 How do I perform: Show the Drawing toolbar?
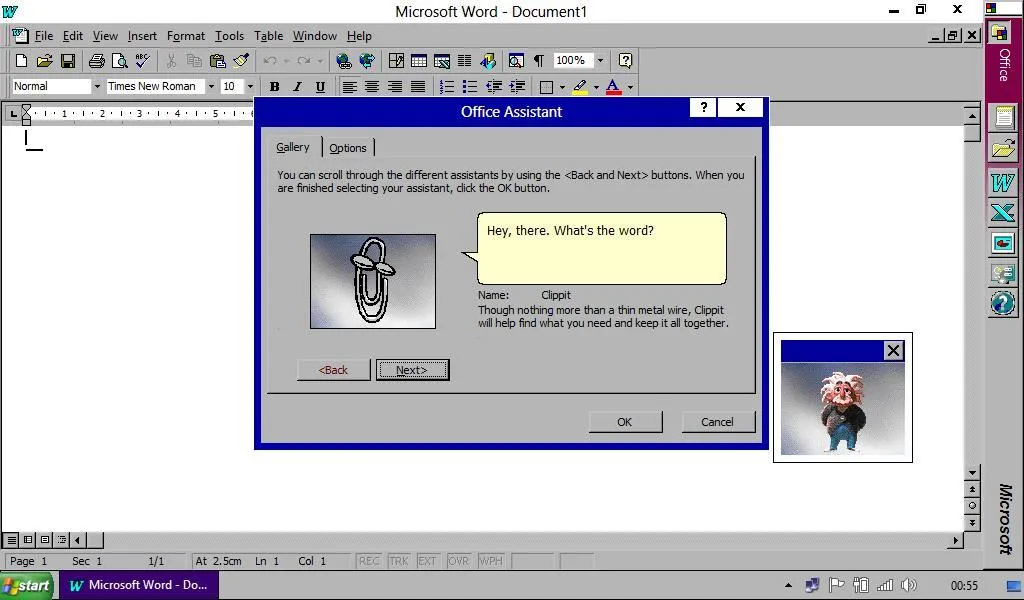488,60
